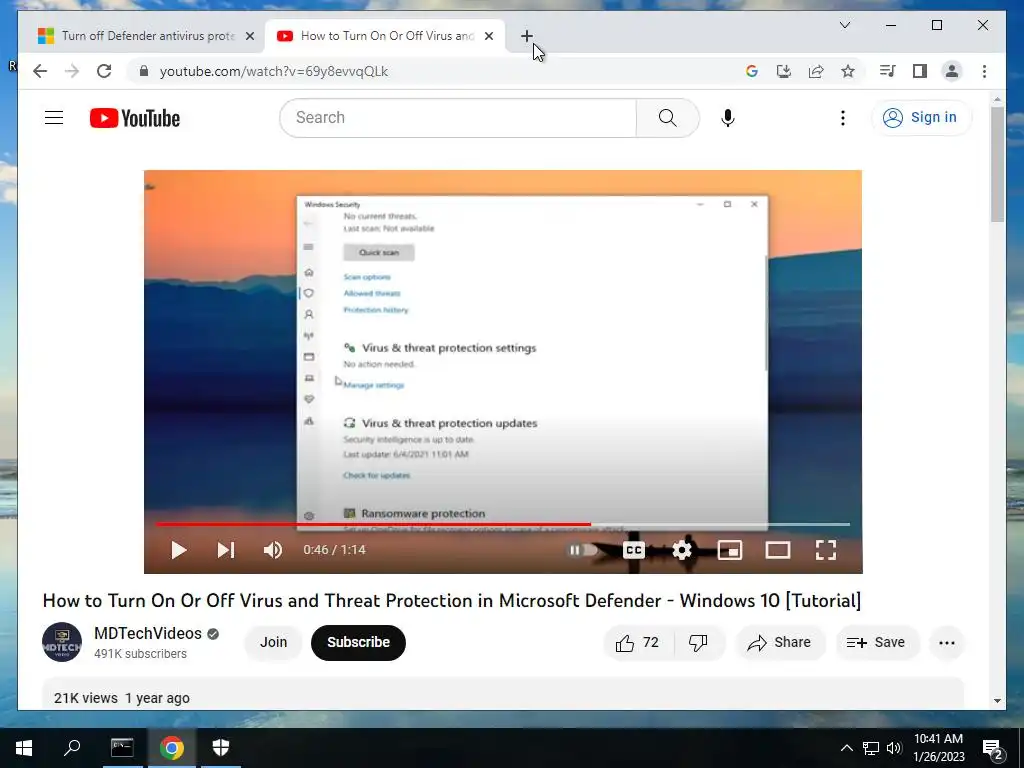The image size is (1024, 768).
Task: Reload the current page
Action: click(104, 71)
